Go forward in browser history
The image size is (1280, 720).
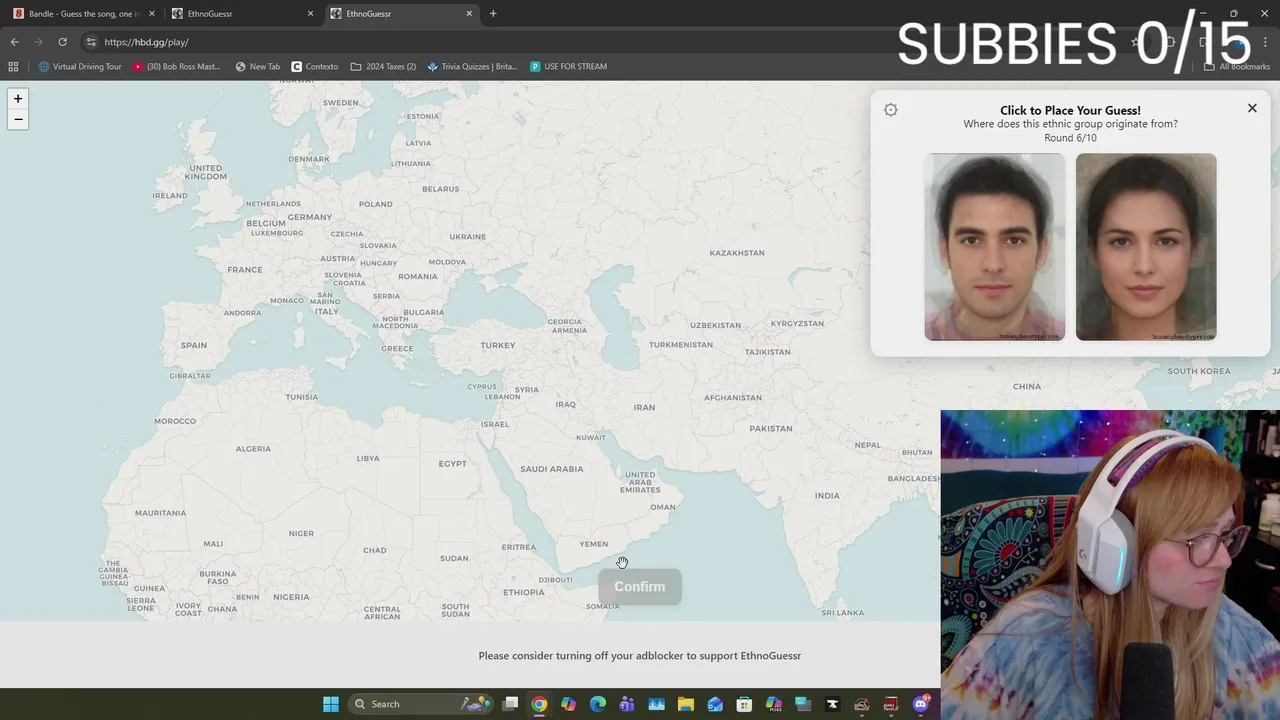tap(39, 42)
